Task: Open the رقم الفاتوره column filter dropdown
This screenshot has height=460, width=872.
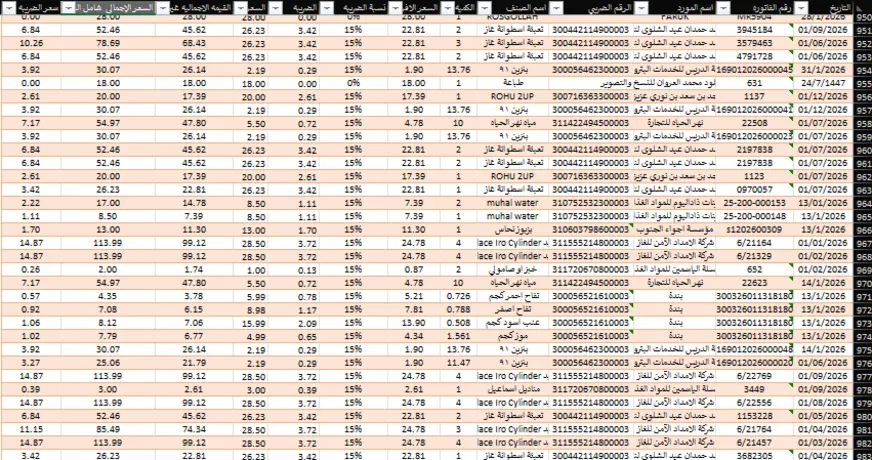Action: point(723,7)
